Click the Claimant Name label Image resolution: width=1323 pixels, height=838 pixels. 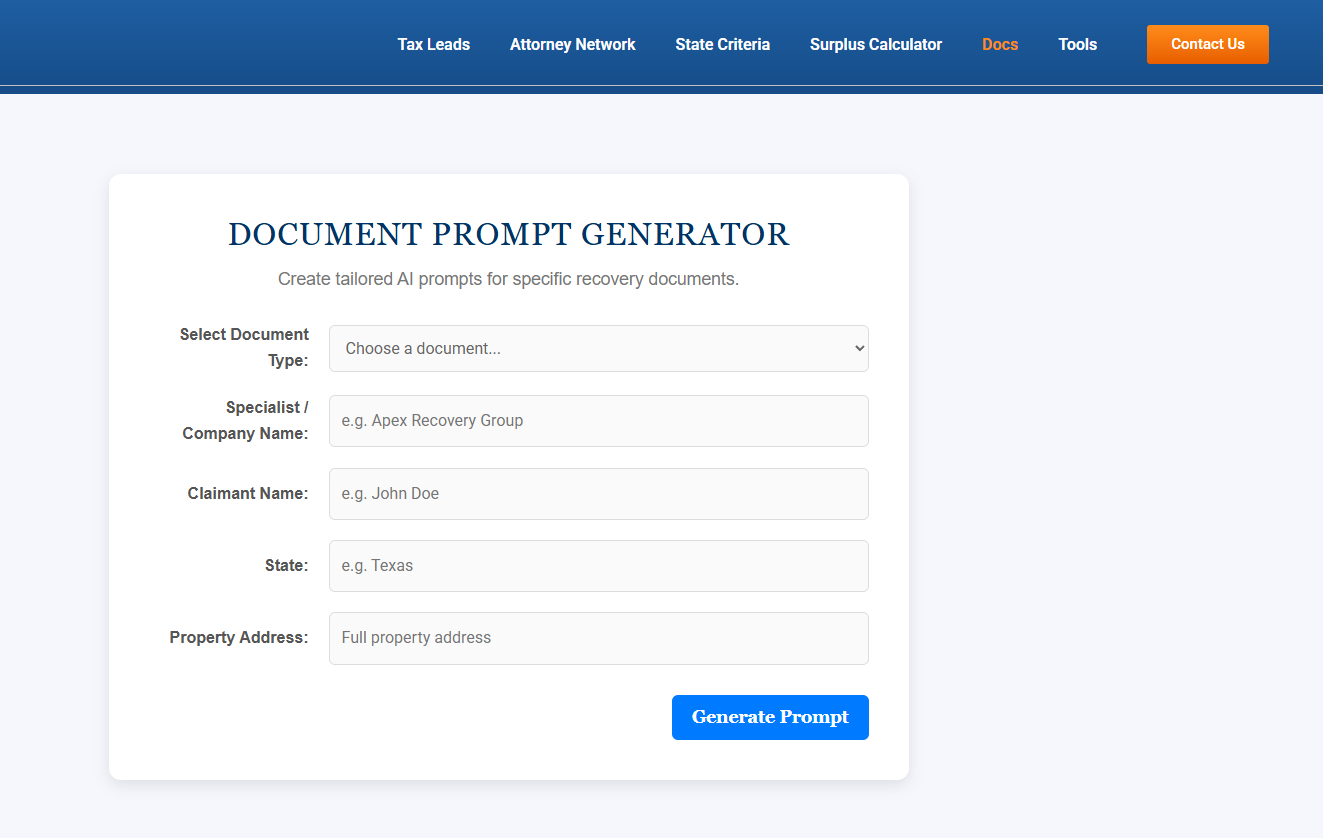tap(248, 493)
